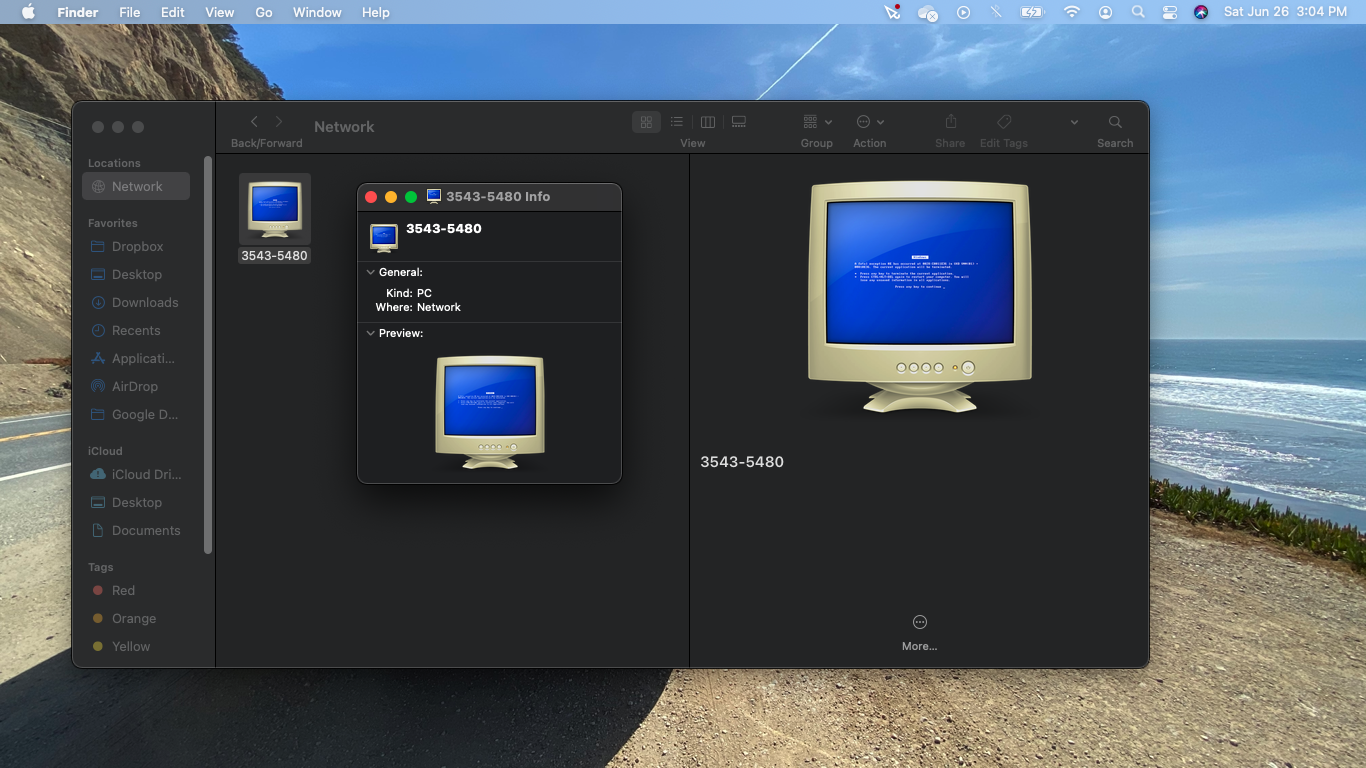The height and width of the screenshot is (768, 1366).
Task: Open the Edit menu
Action: (173, 12)
